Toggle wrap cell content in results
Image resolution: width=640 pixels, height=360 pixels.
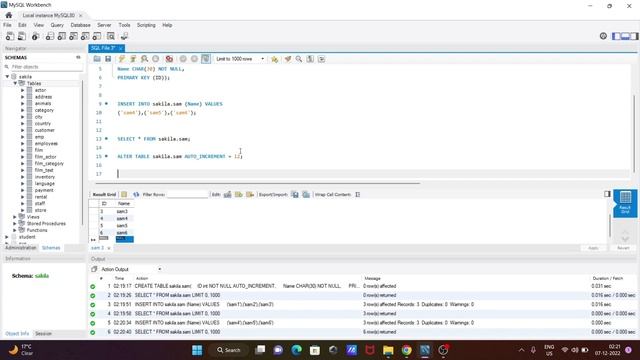point(358,194)
